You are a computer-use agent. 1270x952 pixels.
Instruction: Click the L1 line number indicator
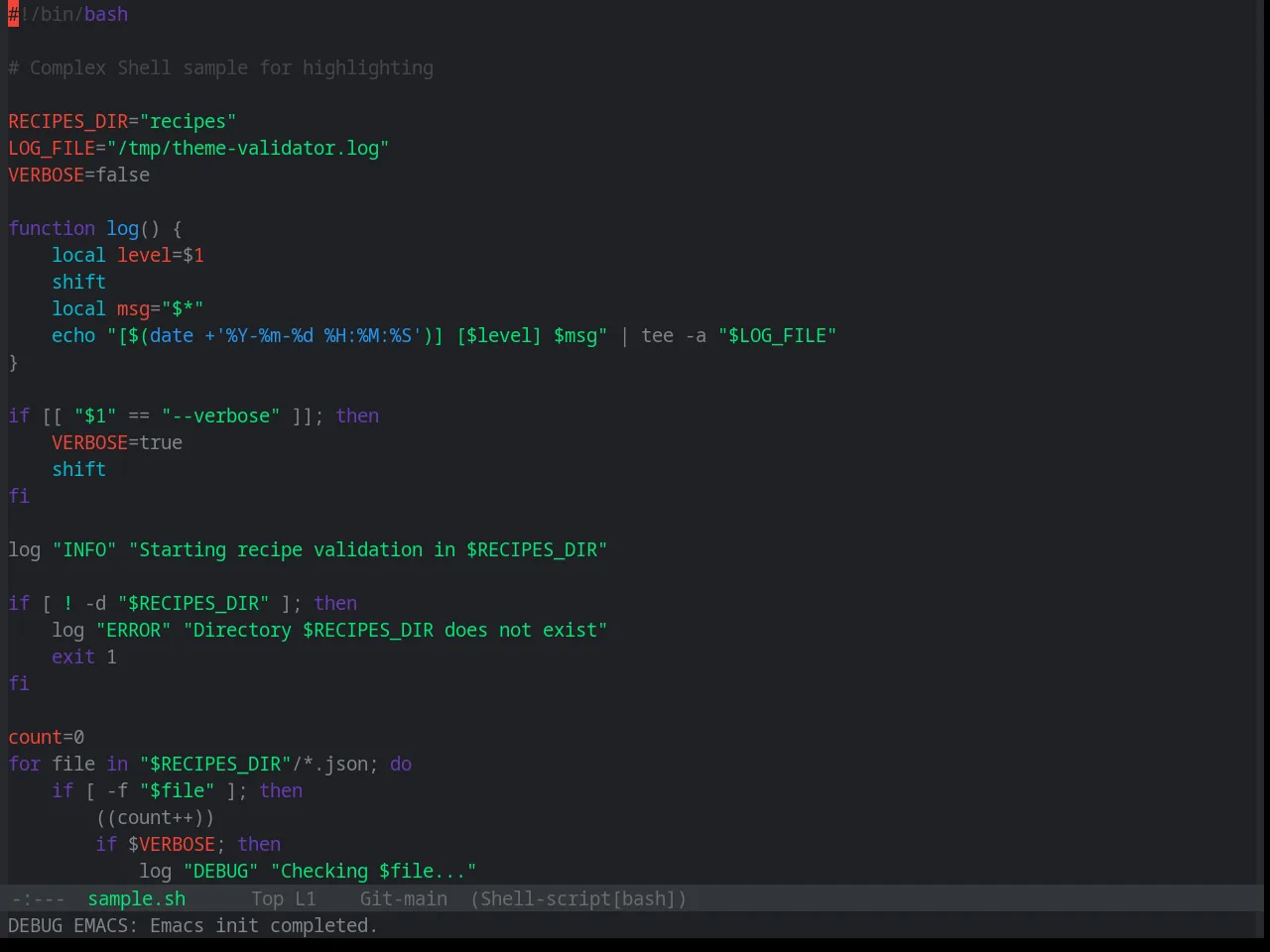(305, 898)
